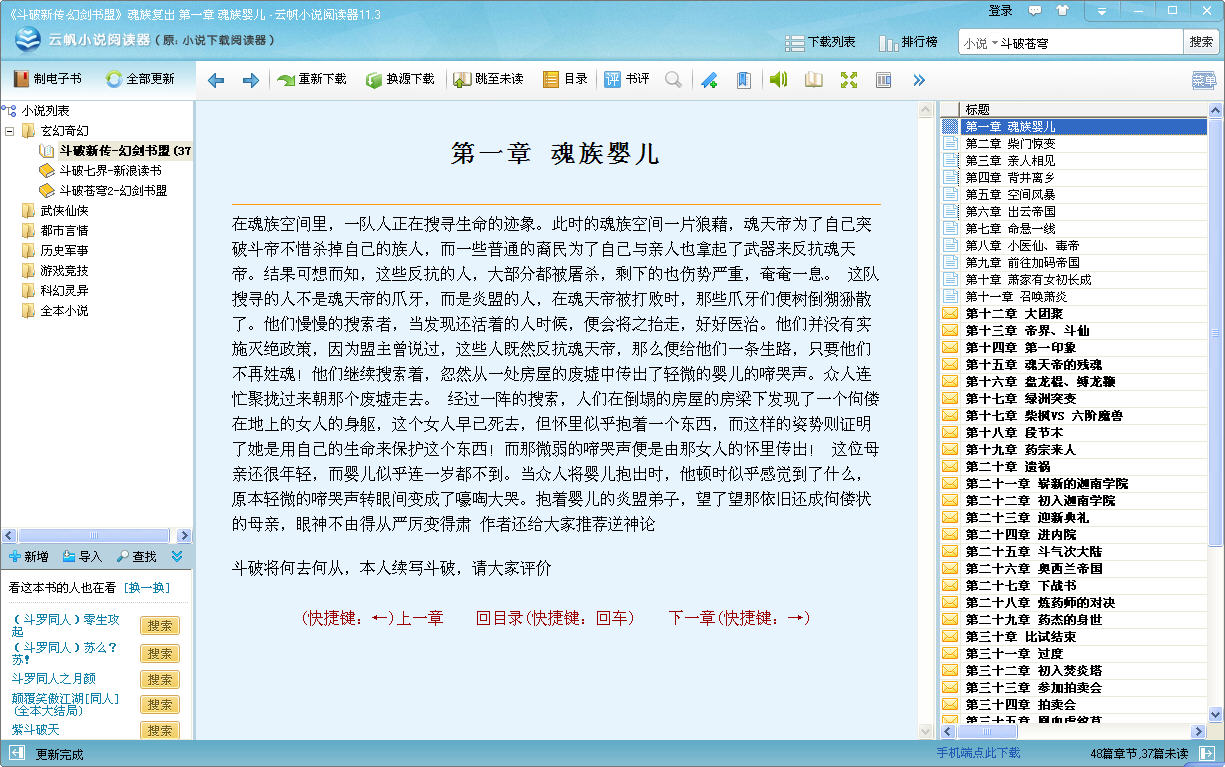Click the magnifier search icon in toolbar
The image size is (1225, 767).
674,80
